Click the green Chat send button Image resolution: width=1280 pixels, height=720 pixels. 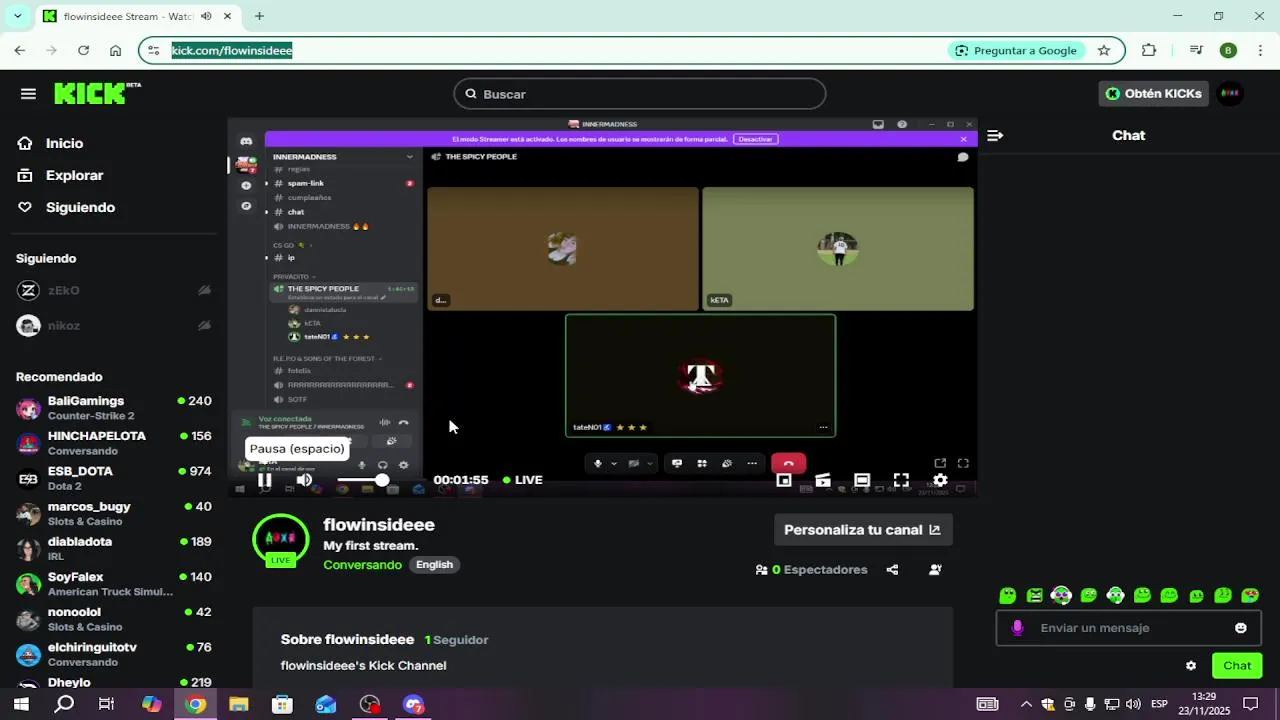point(1237,666)
